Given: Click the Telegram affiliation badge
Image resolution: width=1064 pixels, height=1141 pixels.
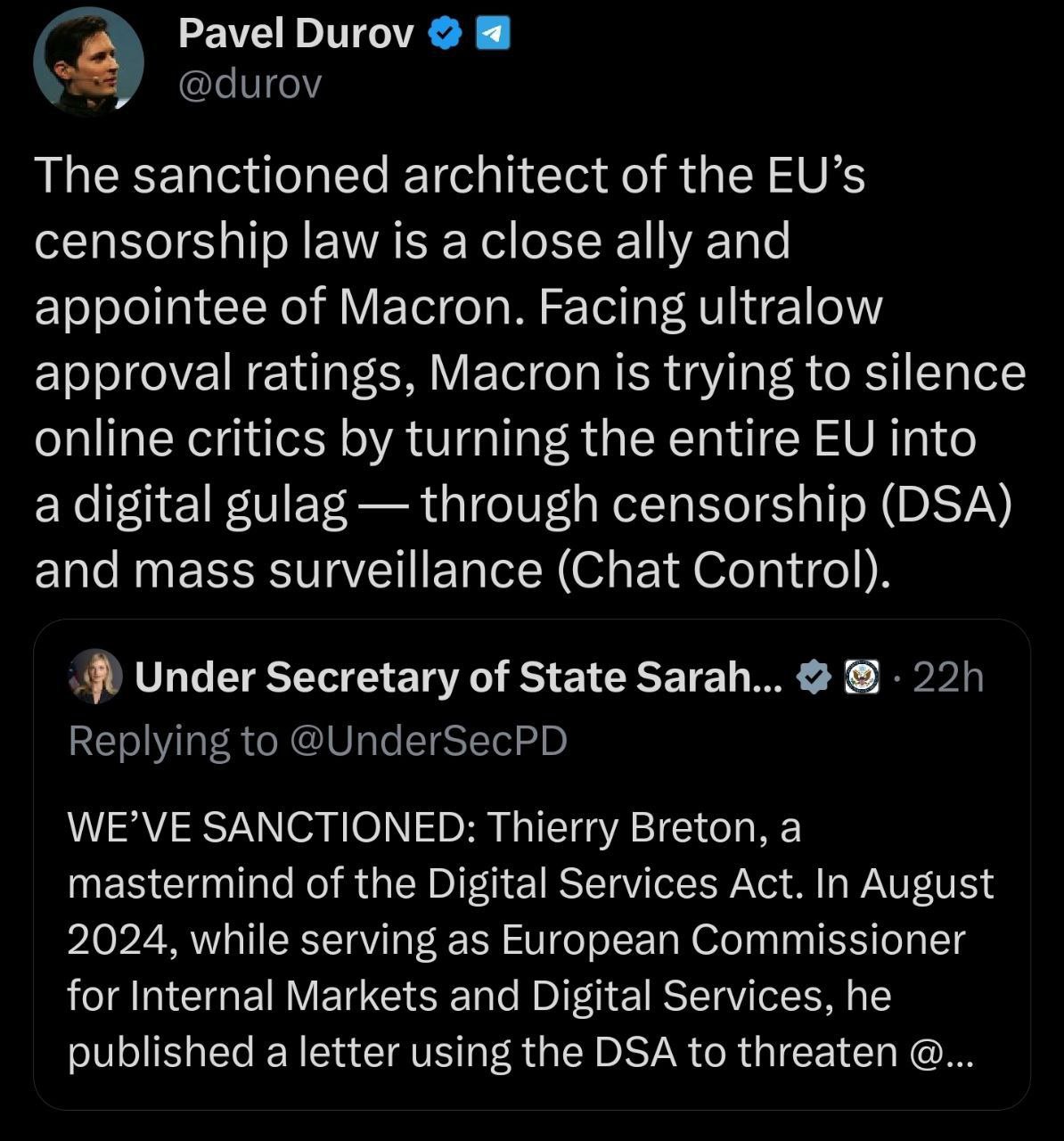Looking at the screenshot, I should (x=495, y=35).
